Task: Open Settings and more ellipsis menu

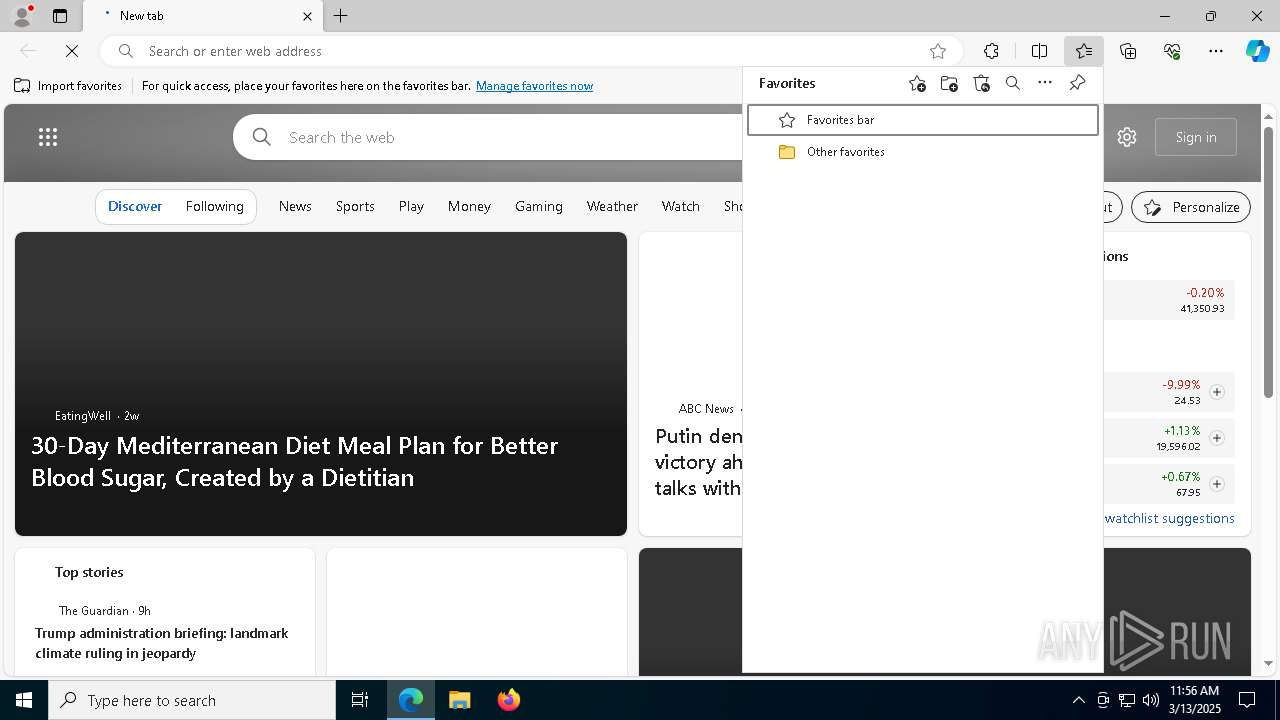Action: point(1216,51)
